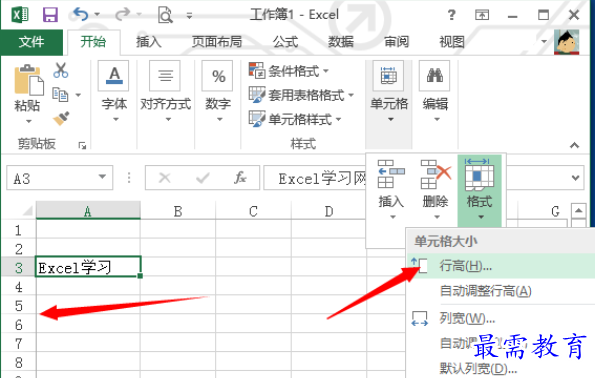Click the Insert (插入) cells icon
The image size is (595, 378).
coord(391,174)
